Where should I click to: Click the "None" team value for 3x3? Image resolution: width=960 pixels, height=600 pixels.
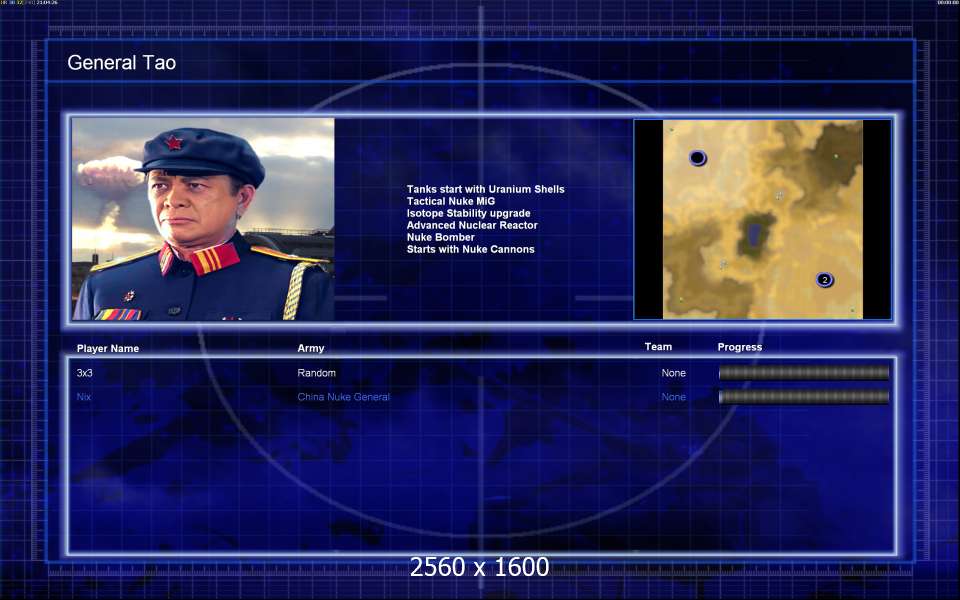point(673,373)
